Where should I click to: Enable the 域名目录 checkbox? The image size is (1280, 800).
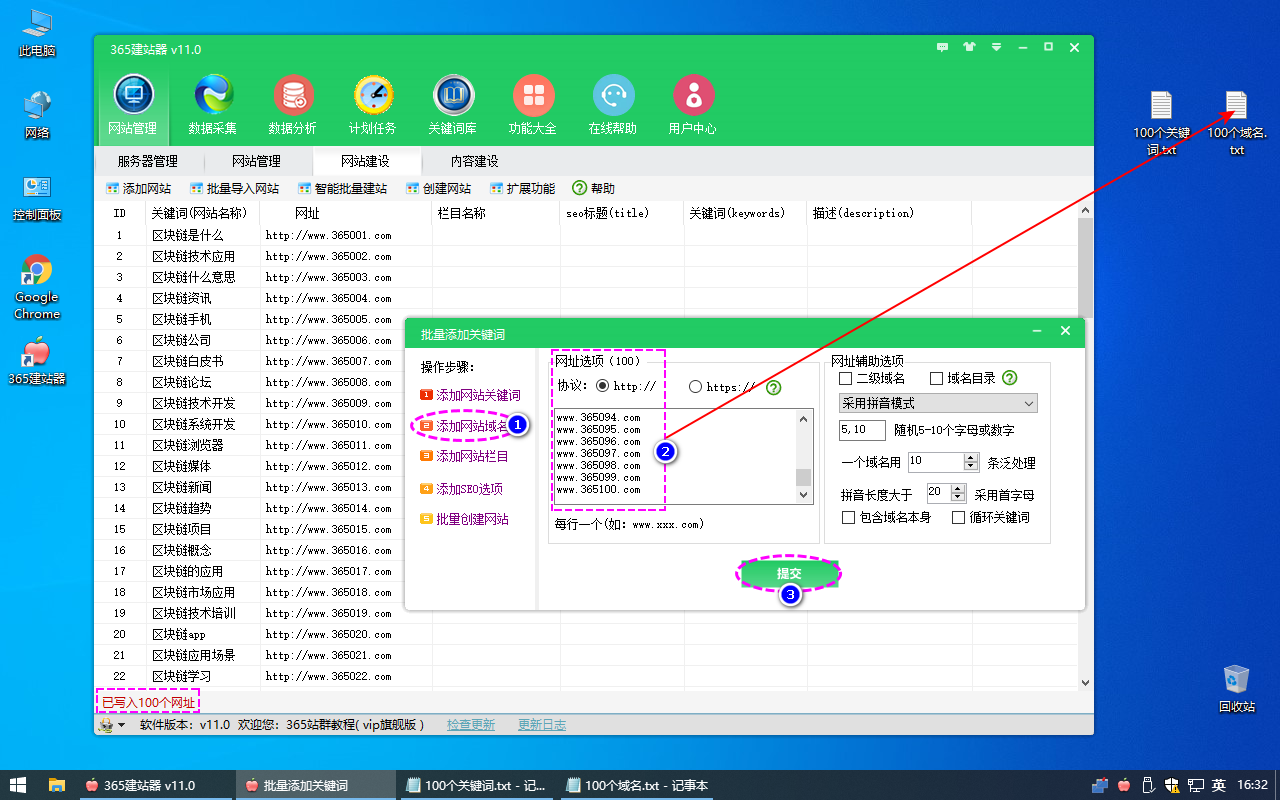[937, 378]
